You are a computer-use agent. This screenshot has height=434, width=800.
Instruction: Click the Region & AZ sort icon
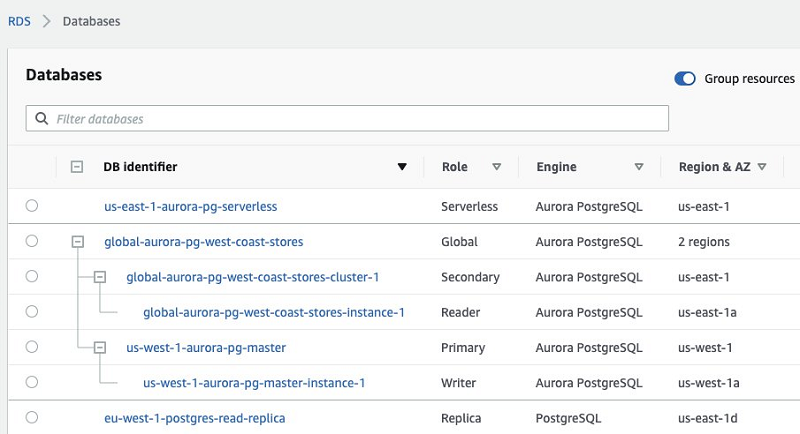(762, 167)
